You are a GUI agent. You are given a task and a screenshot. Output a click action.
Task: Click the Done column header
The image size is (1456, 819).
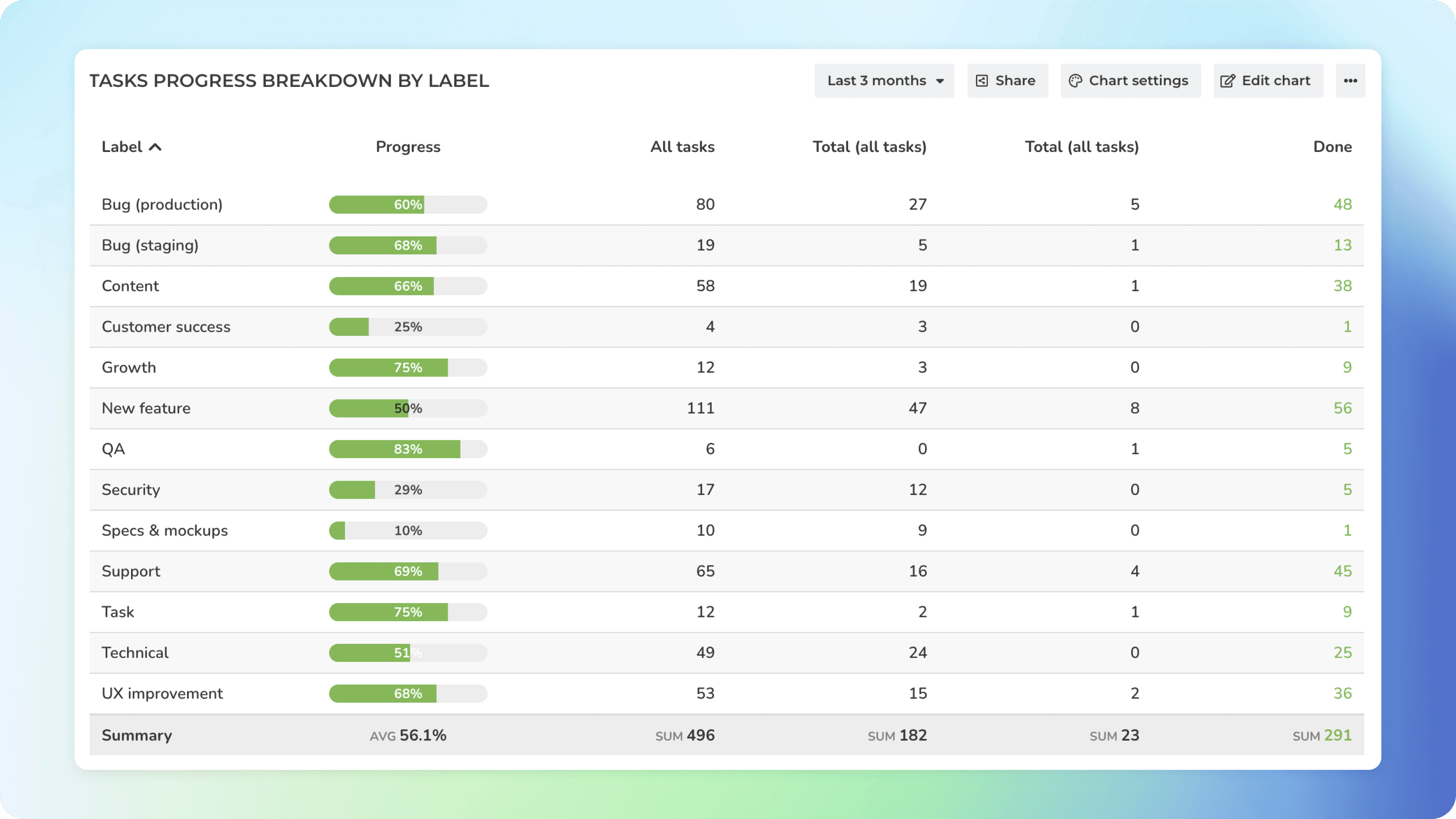point(1332,147)
